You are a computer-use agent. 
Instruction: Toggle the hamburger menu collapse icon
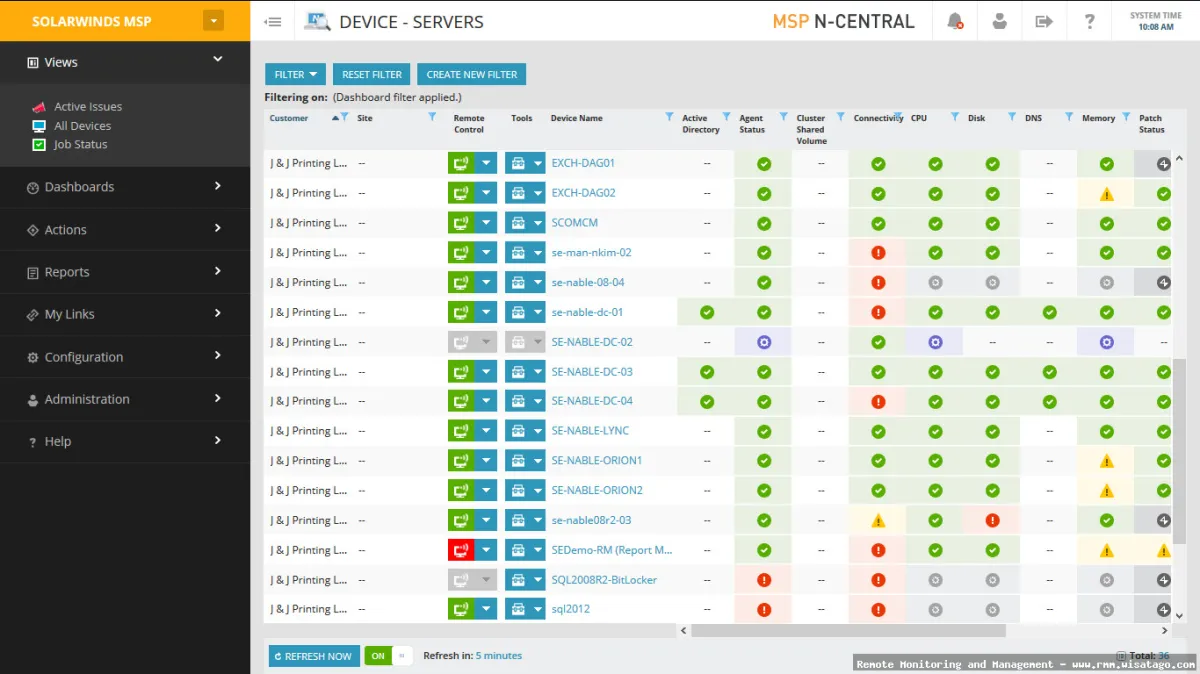pos(272,21)
